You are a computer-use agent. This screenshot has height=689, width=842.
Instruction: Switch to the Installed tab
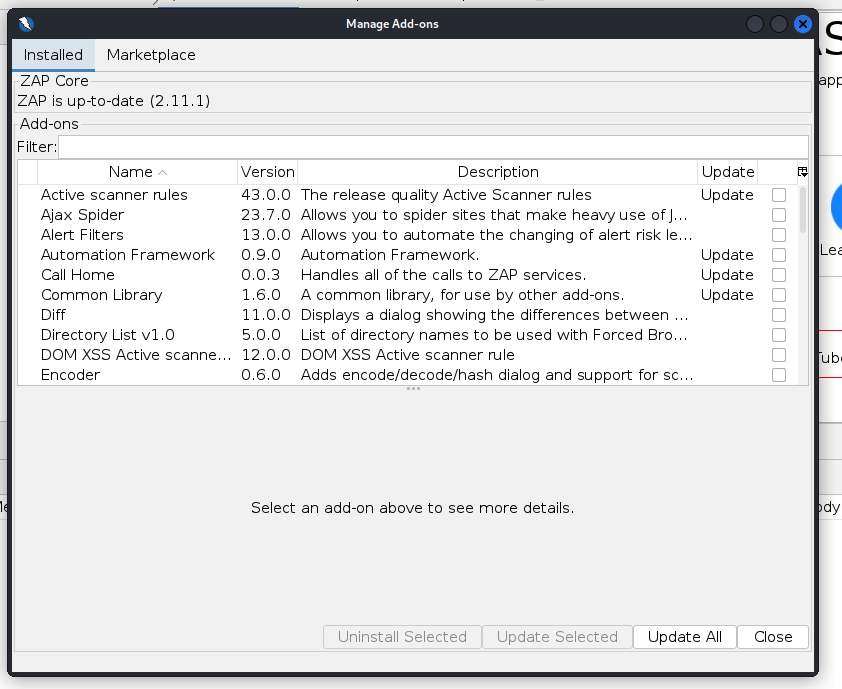click(x=53, y=55)
